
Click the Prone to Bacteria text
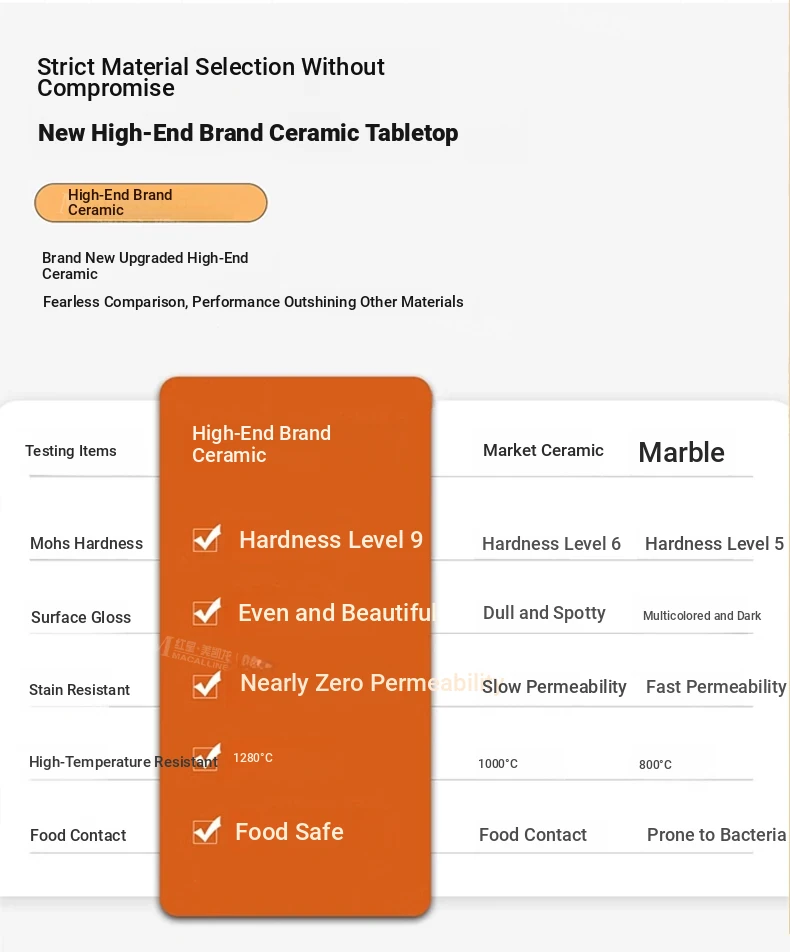point(717,835)
